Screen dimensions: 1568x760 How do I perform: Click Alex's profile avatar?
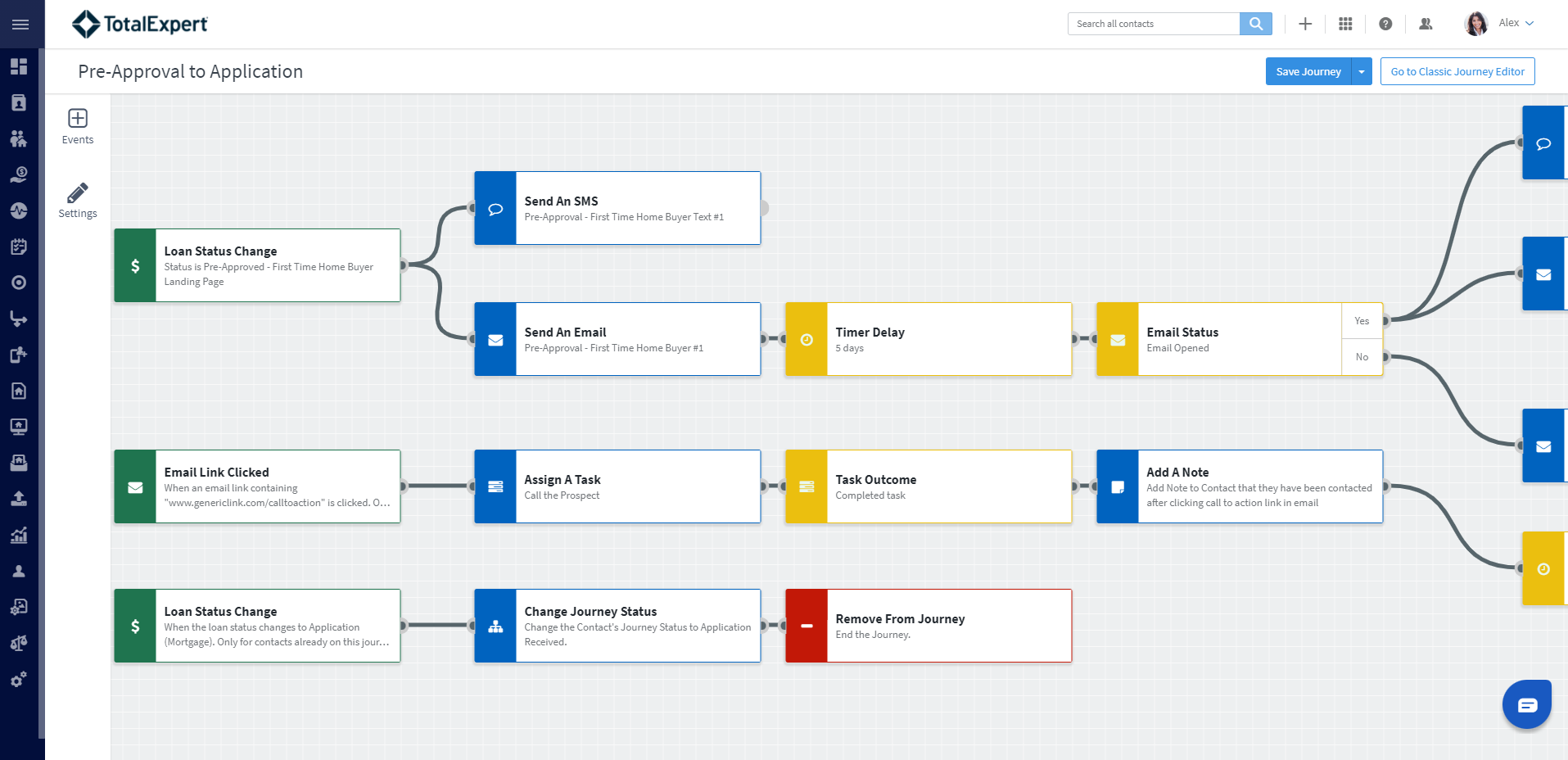coord(1476,24)
